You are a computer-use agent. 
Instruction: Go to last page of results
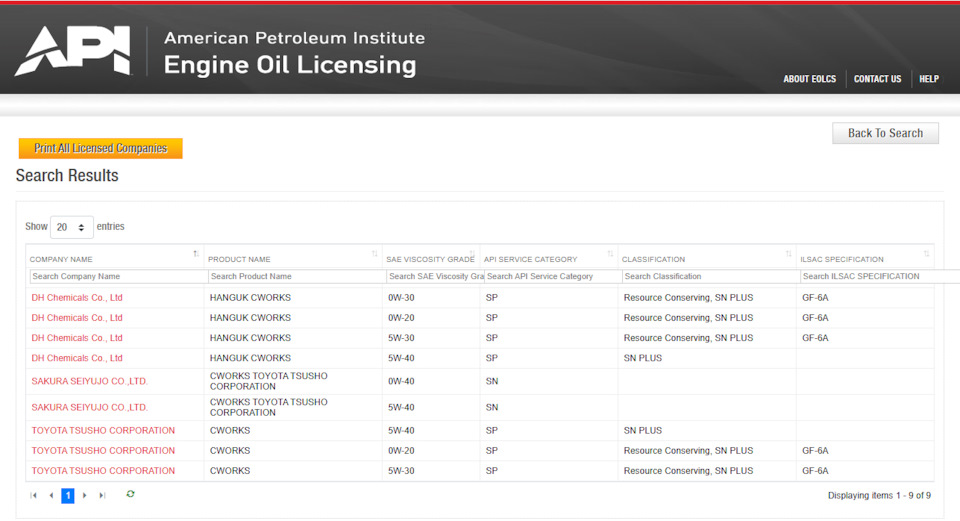(x=102, y=495)
